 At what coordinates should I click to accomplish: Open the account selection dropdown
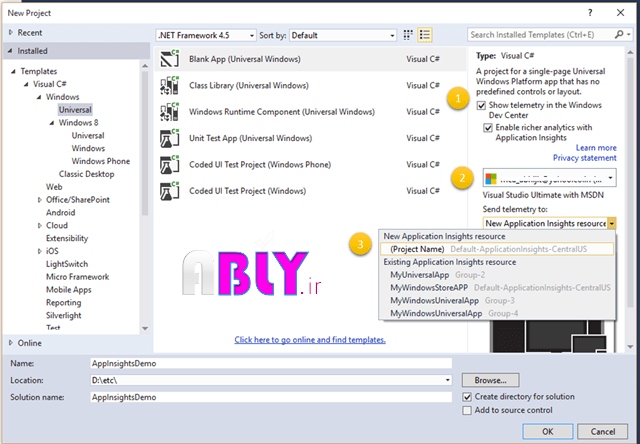pyautogui.click(x=549, y=178)
